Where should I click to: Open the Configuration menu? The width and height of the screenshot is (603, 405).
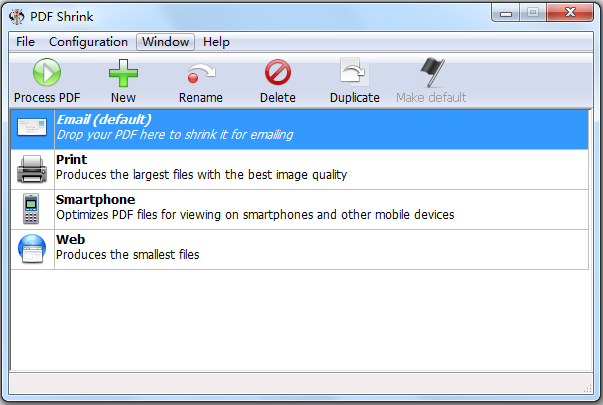click(x=88, y=42)
